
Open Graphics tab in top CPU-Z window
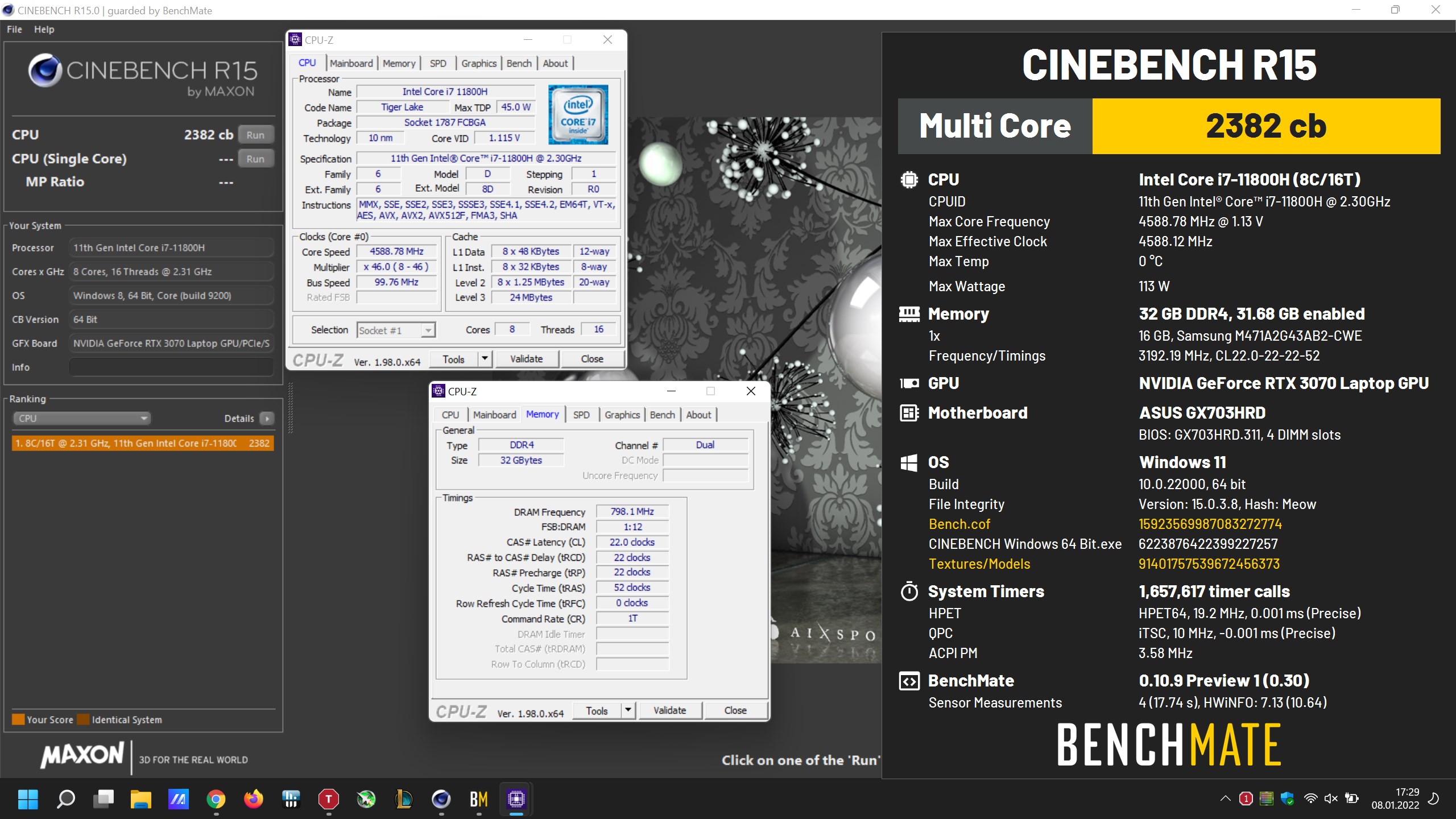pos(479,63)
